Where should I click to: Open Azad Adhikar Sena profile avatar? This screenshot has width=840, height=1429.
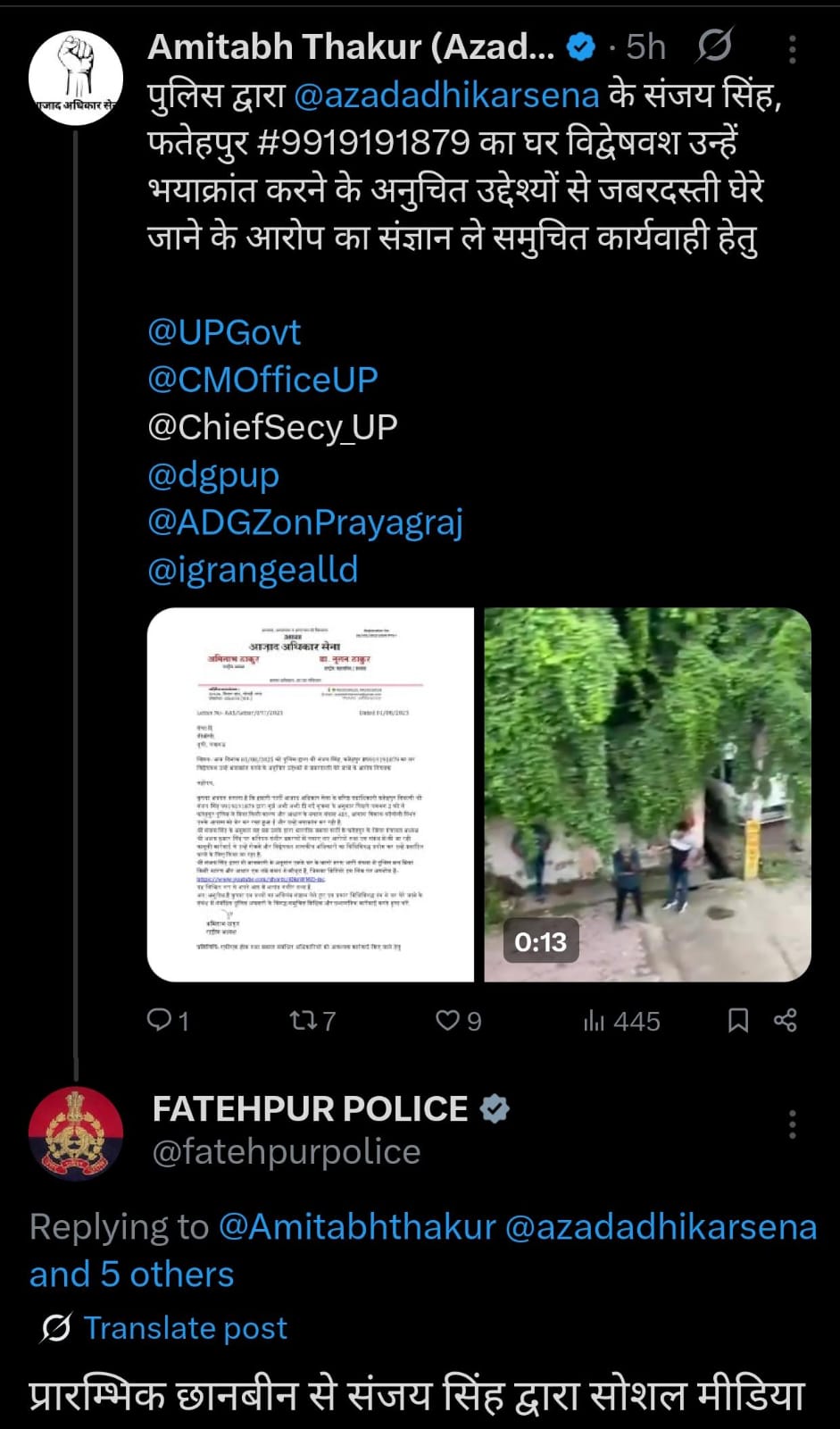pyautogui.click(x=76, y=79)
